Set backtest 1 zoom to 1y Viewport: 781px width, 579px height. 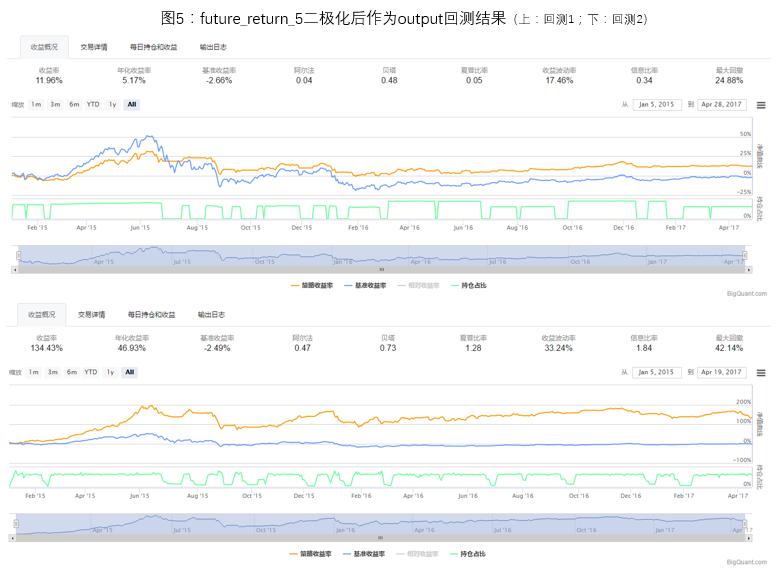113,105
